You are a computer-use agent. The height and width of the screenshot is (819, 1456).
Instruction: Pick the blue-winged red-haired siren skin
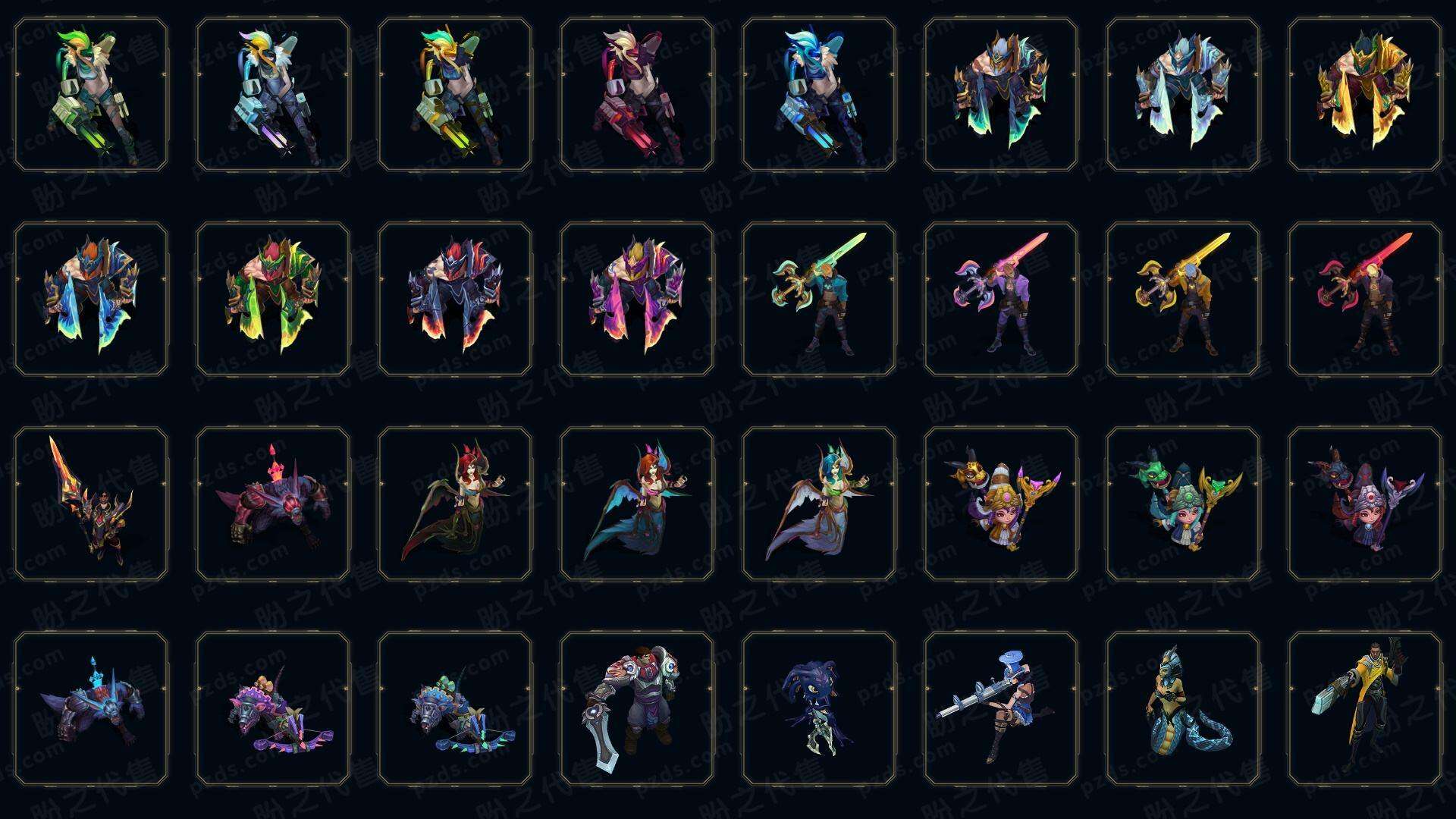(x=637, y=504)
